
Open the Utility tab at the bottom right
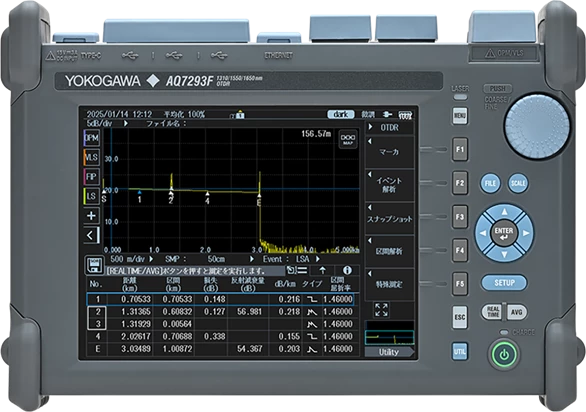click(x=389, y=352)
